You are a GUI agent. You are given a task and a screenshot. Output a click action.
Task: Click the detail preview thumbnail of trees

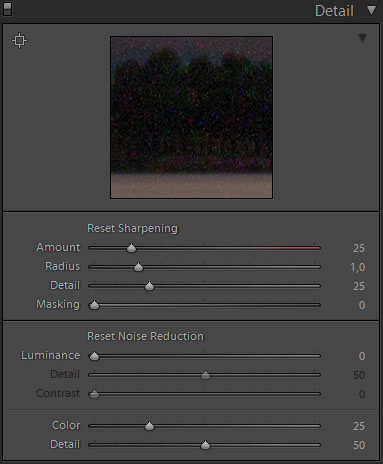(x=191, y=117)
